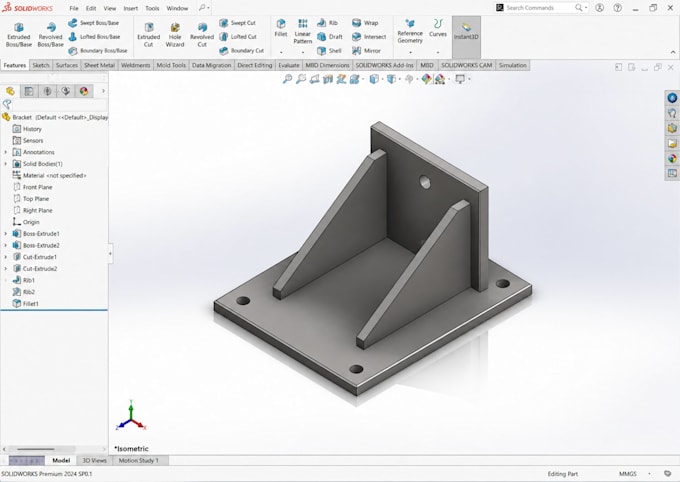Select the Revolved Boss/Base tool
This screenshot has width=680, height=482.
[50, 35]
